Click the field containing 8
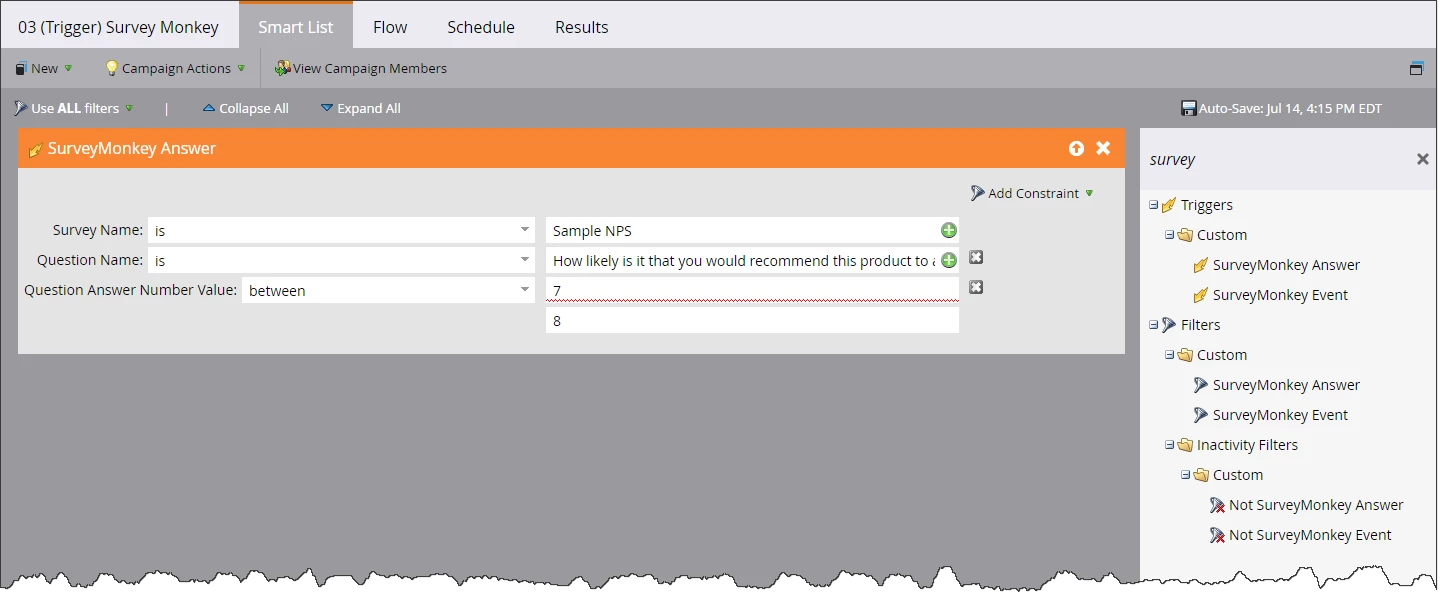 [752, 320]
